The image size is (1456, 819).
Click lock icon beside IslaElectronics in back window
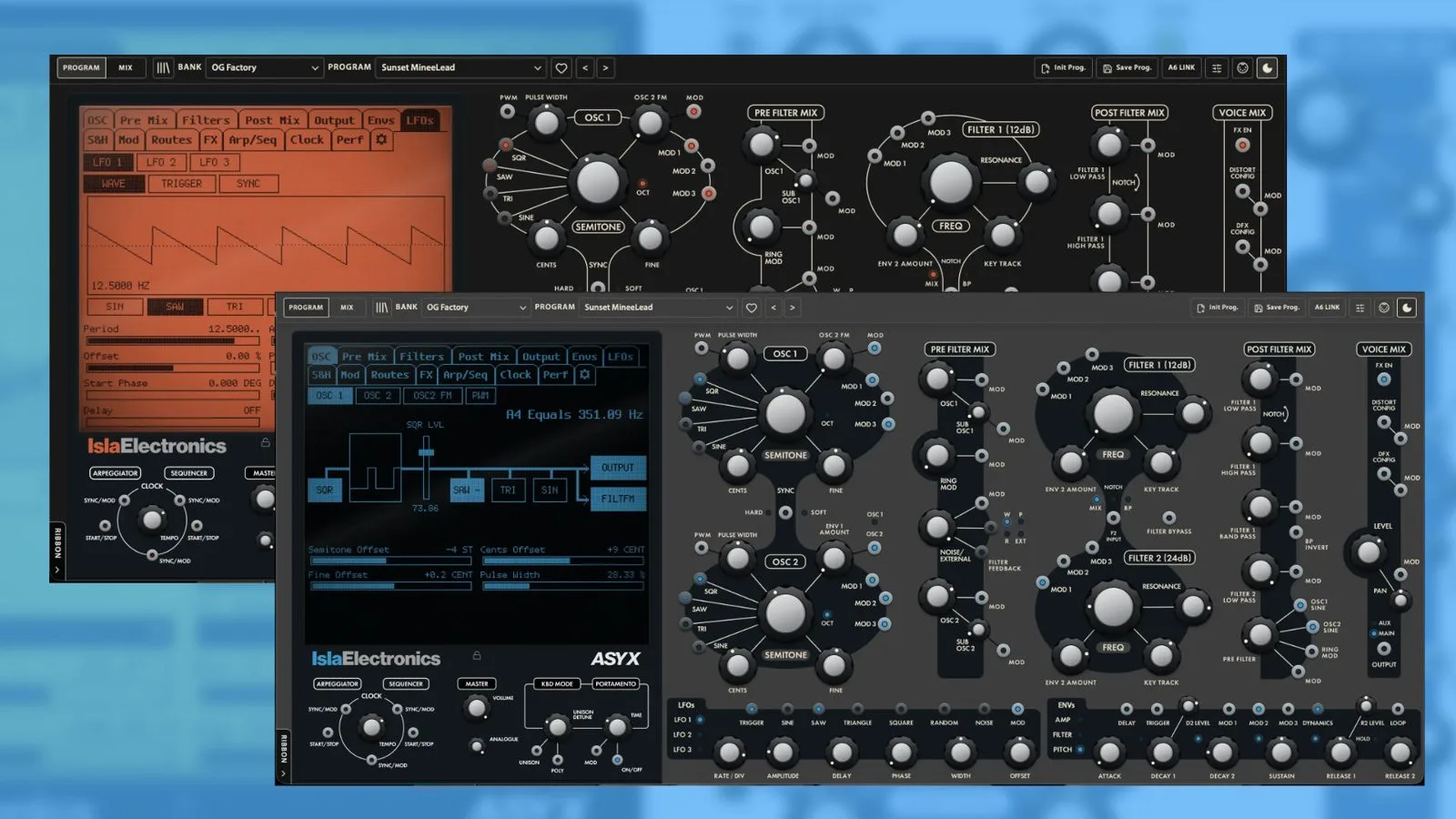(x=266, y=443)
